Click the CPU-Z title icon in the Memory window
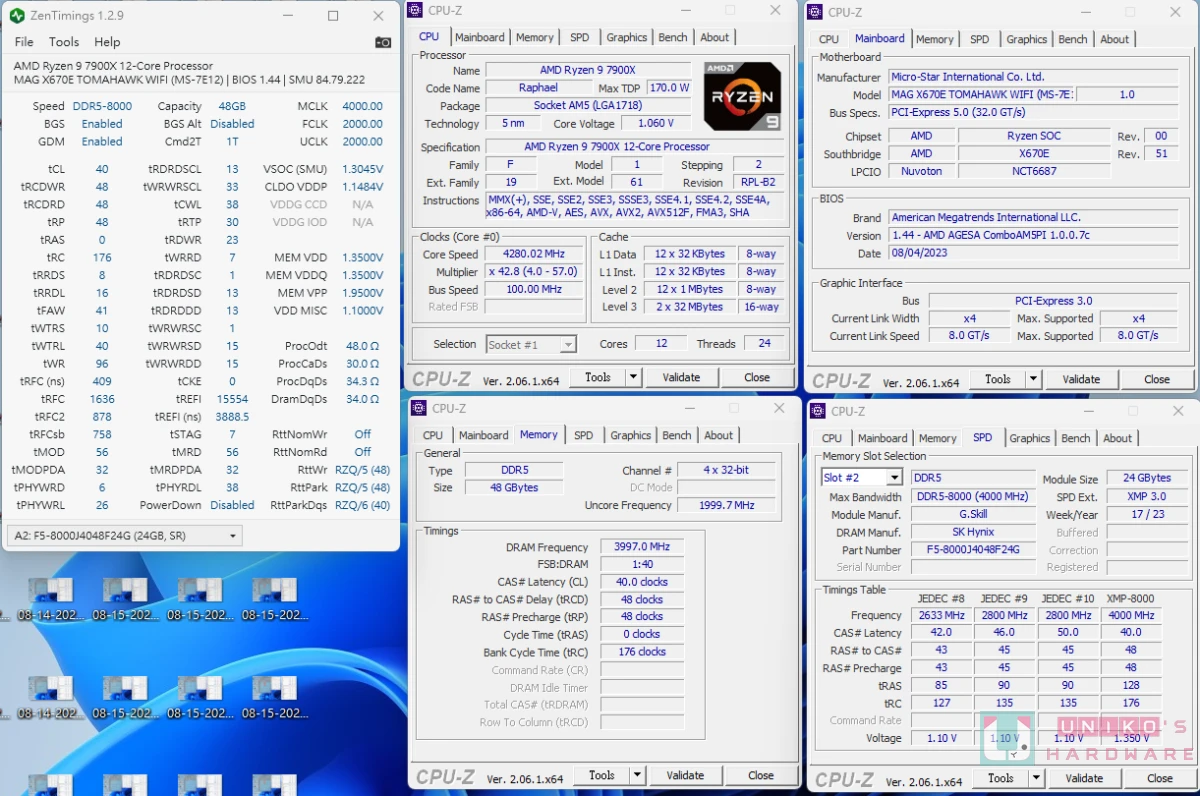1200x796 pixels. tap(420, 408)
